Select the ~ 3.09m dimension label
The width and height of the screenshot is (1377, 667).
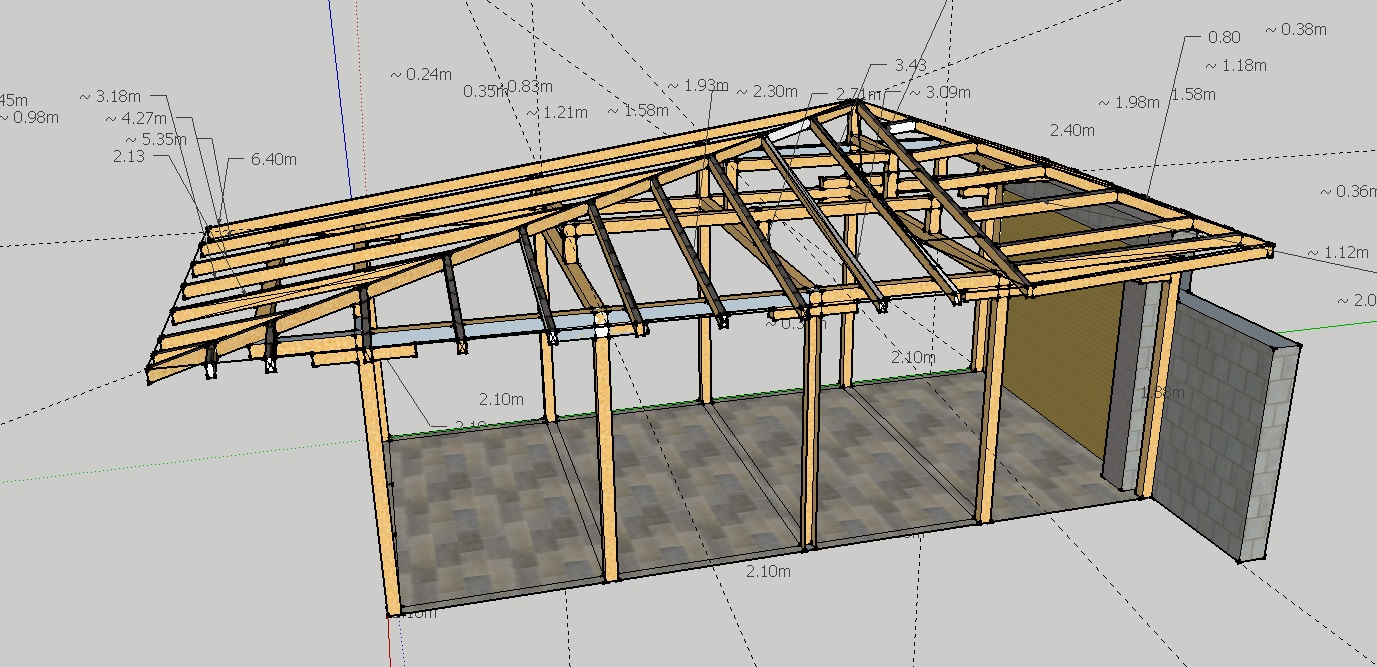pos(940,92)
